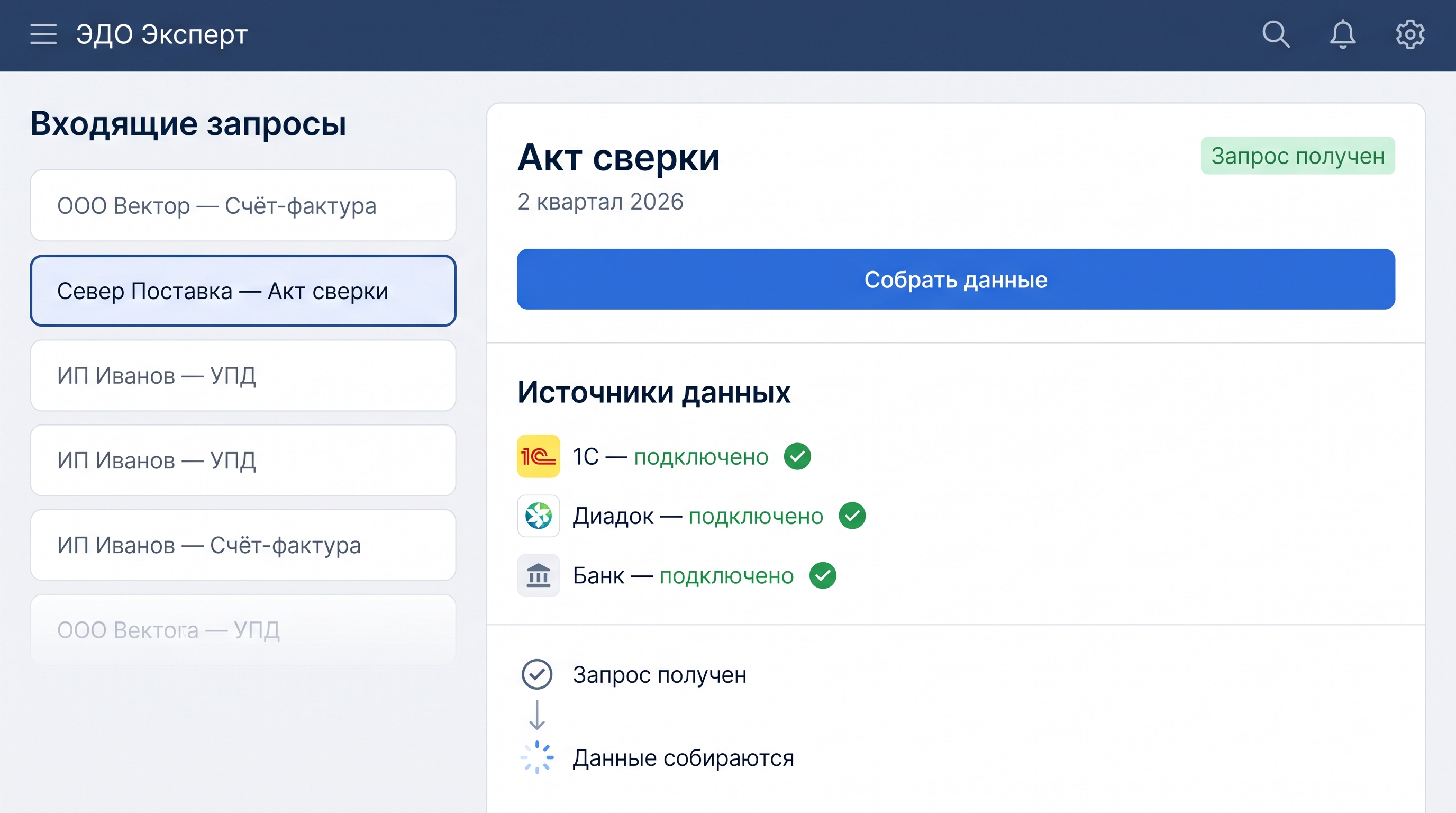Click the Входящие запросы heading

188,124
